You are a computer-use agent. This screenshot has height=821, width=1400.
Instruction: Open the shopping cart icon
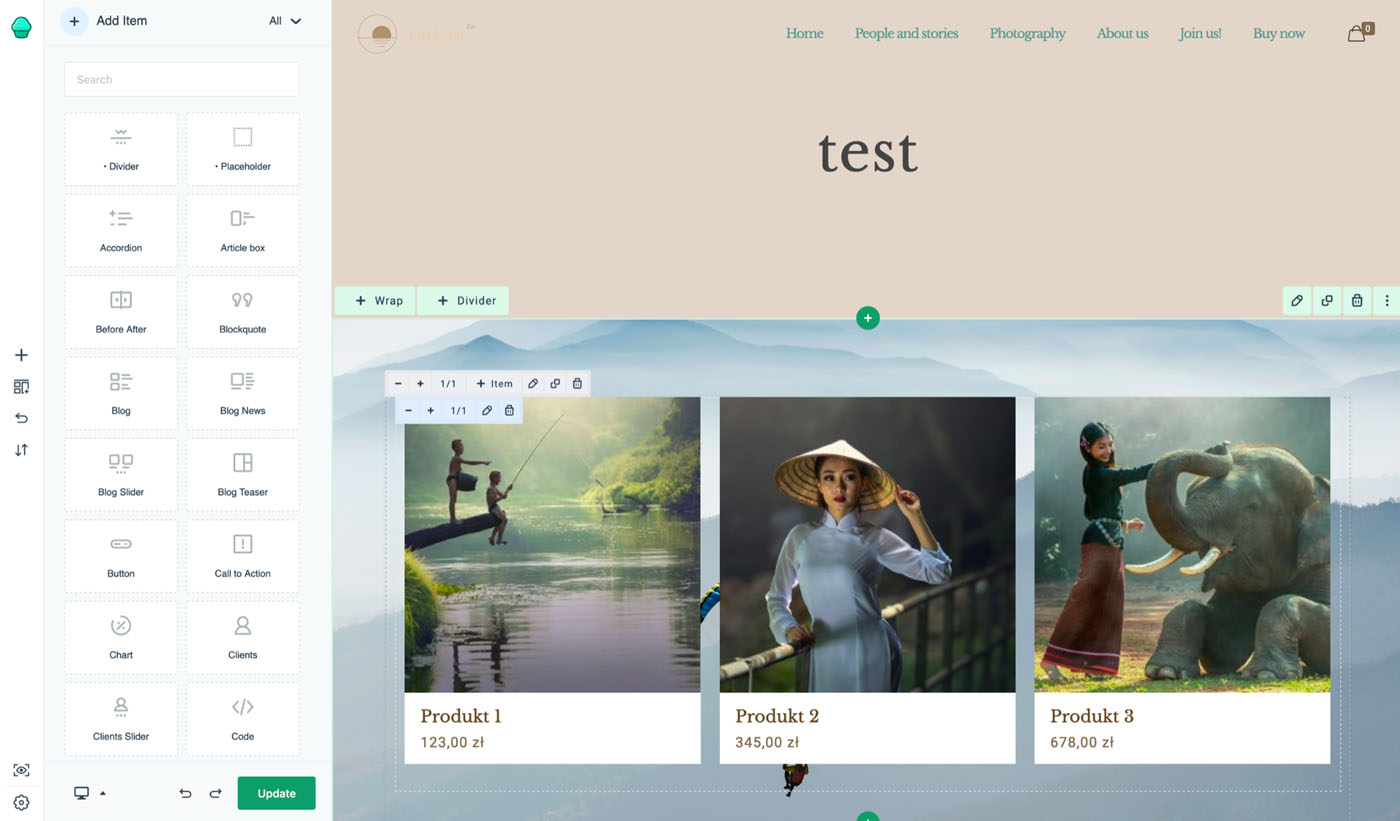coord(1359,33)
